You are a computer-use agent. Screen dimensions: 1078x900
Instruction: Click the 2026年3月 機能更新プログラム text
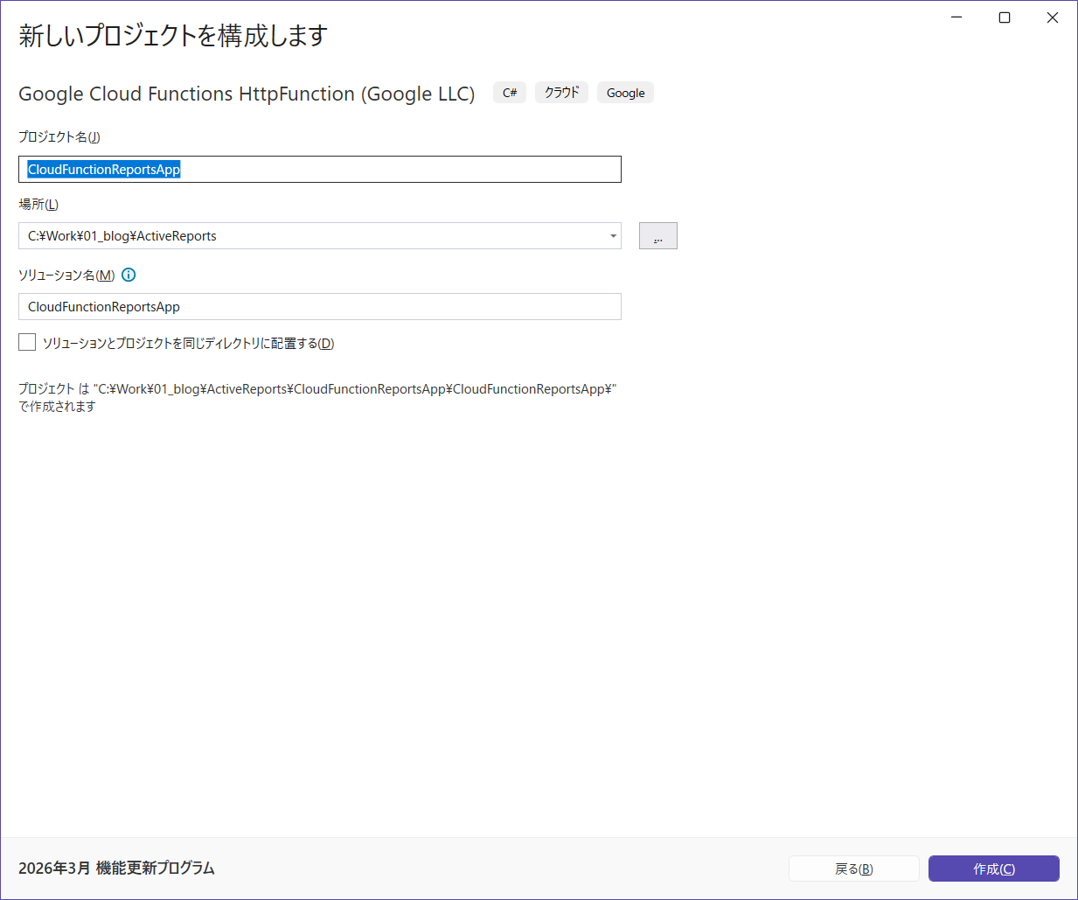coord(117,868)
